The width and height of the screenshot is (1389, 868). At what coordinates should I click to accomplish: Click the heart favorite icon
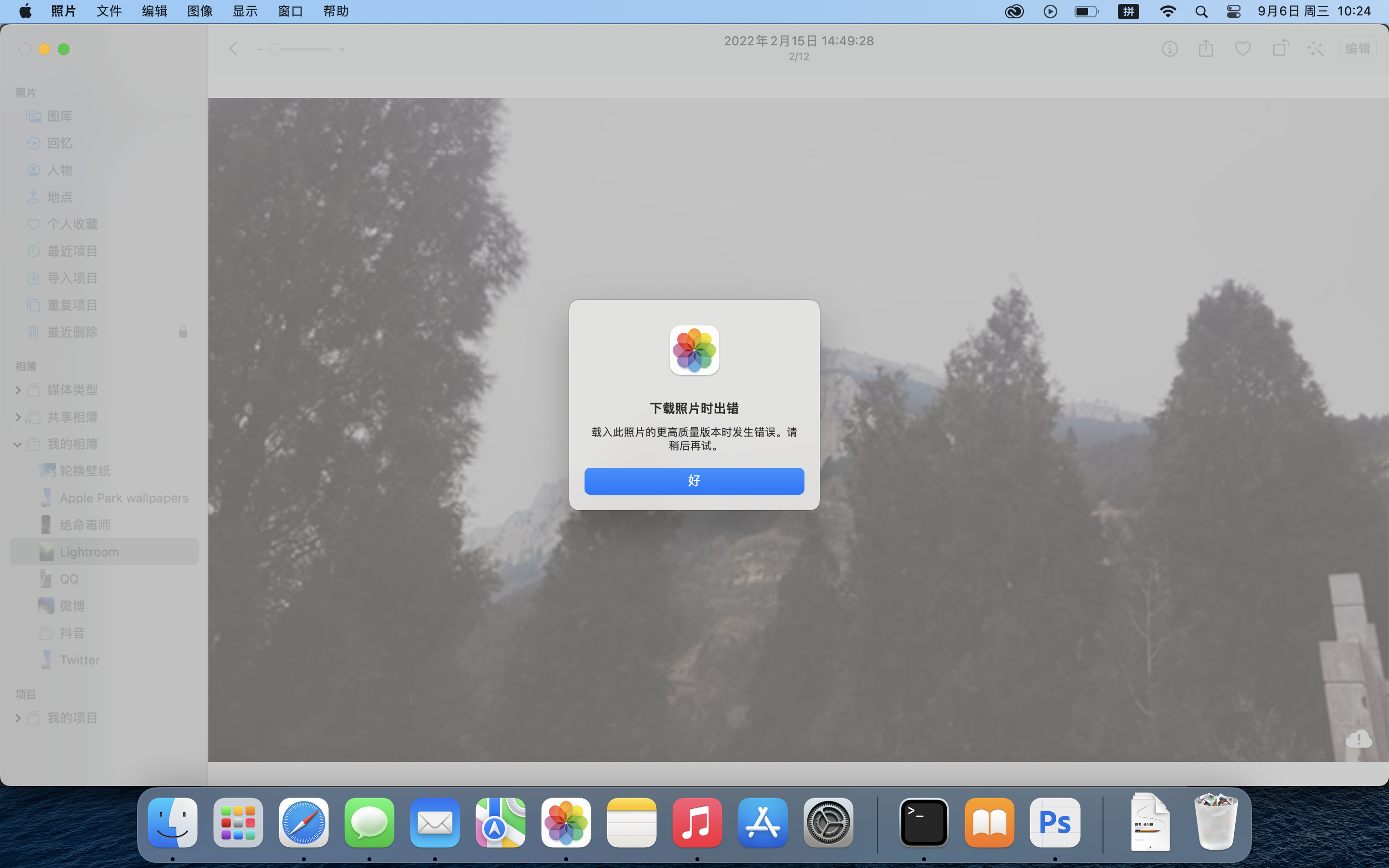point(1243,49)
